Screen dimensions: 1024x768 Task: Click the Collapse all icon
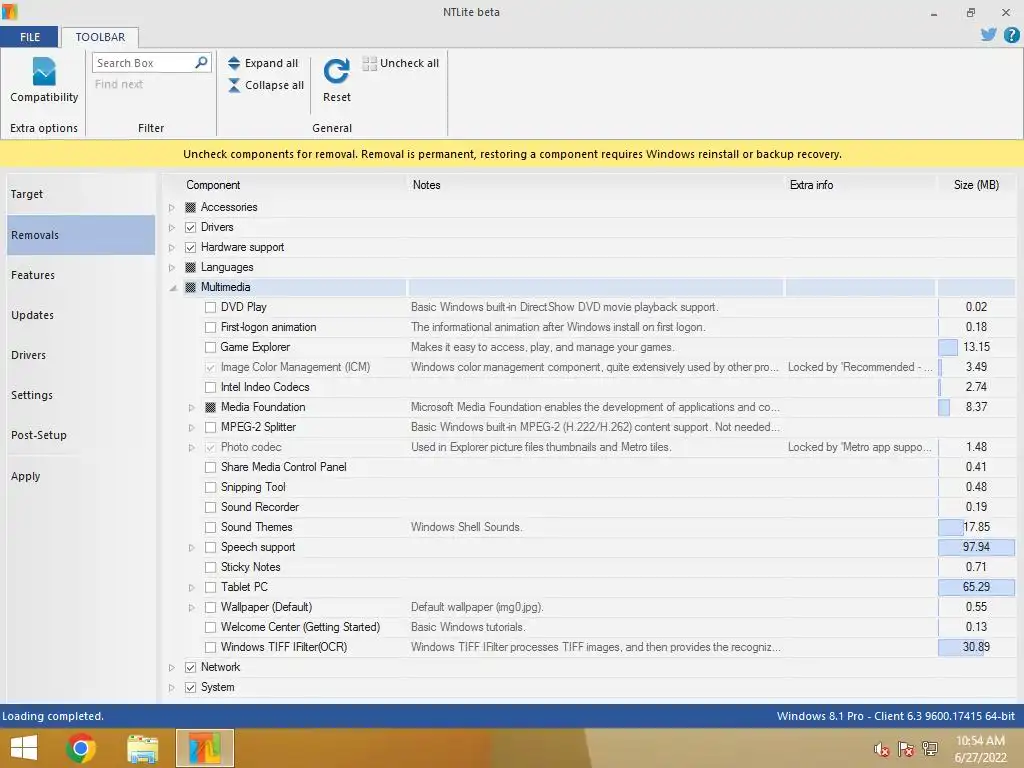pos(234,86)
